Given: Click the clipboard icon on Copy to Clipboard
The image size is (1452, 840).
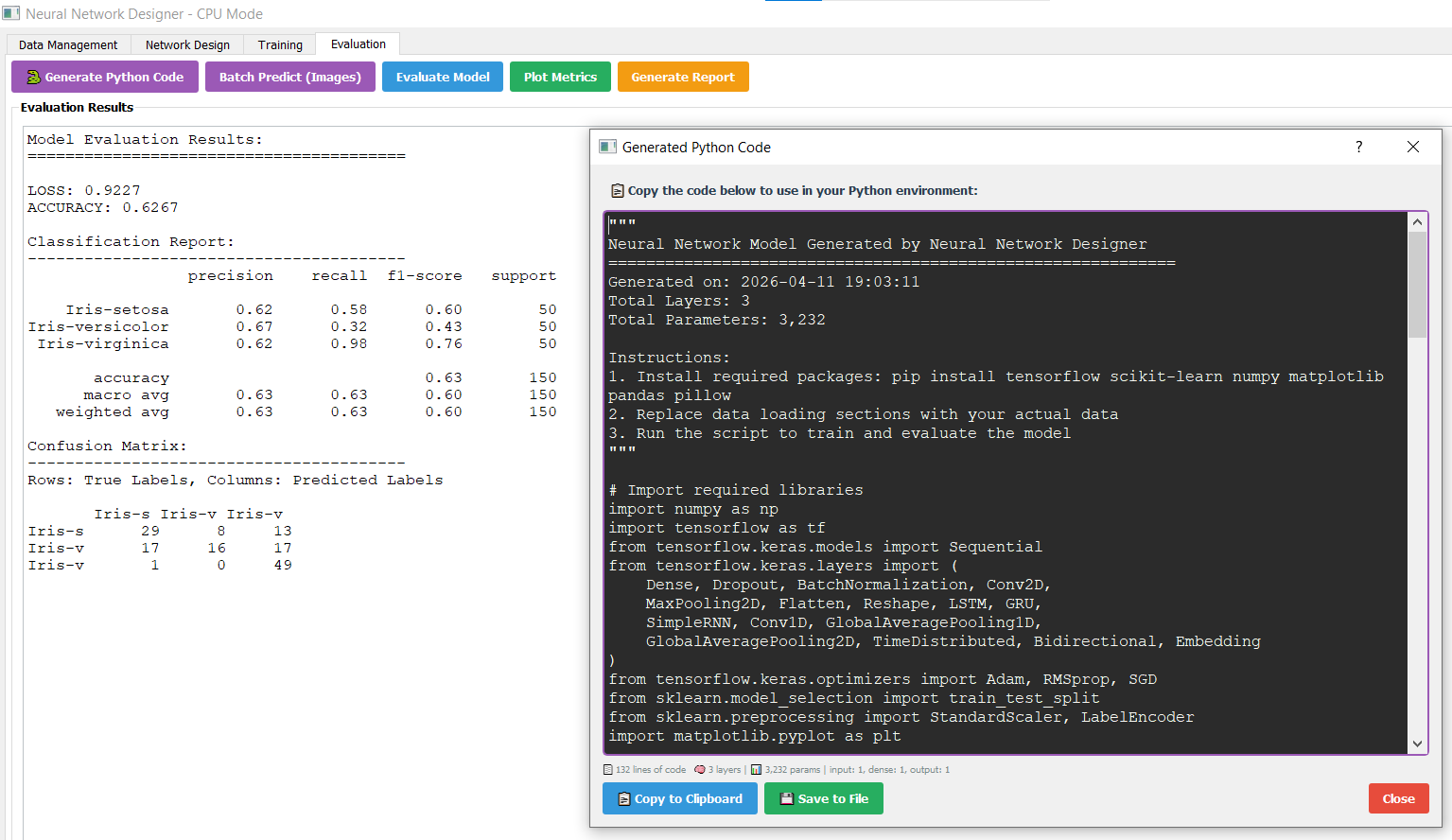Looking at the screenshot, I should 623,799.
